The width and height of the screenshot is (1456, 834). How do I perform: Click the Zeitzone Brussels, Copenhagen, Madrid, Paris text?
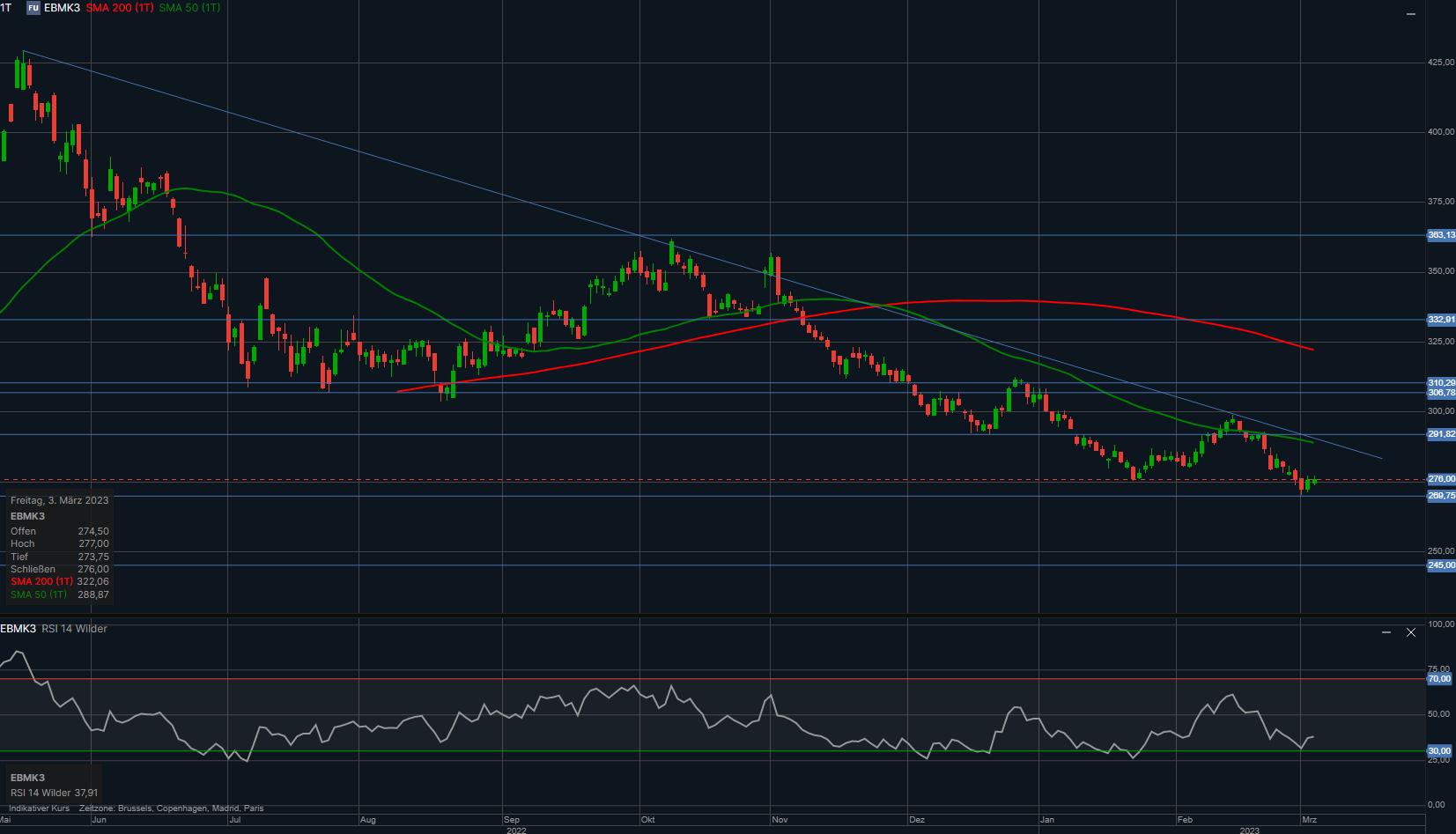[171, 808]
